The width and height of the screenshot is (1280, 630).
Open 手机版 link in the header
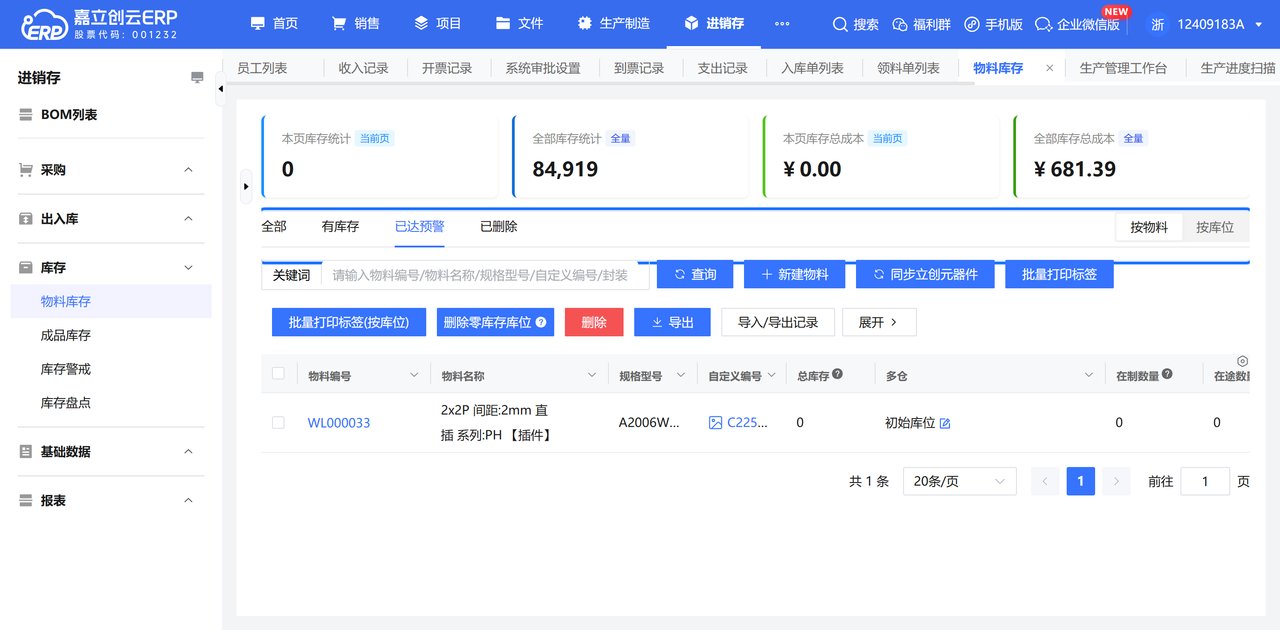pos(993,24)
